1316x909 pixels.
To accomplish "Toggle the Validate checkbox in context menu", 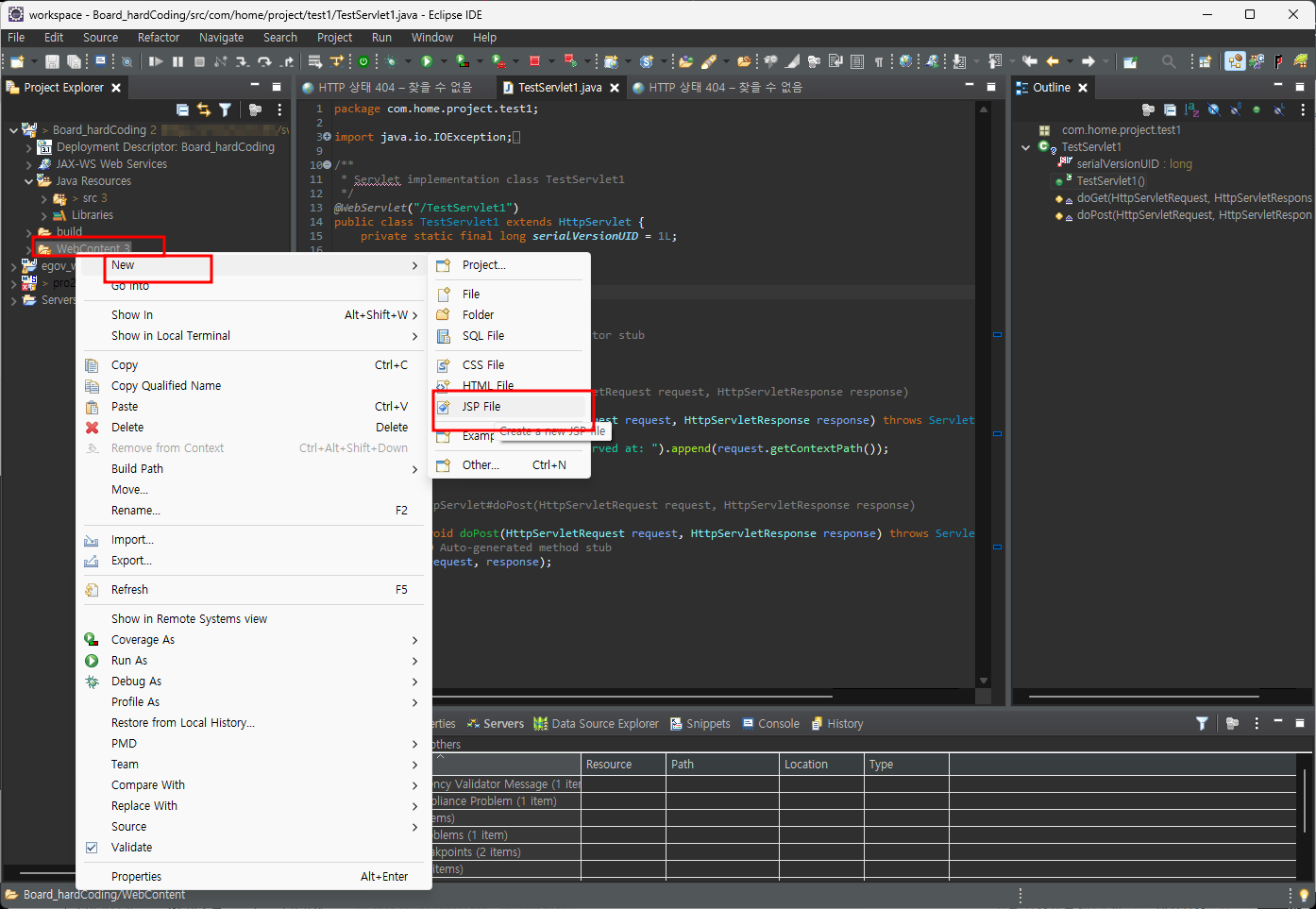I will [x=92, y=848].
